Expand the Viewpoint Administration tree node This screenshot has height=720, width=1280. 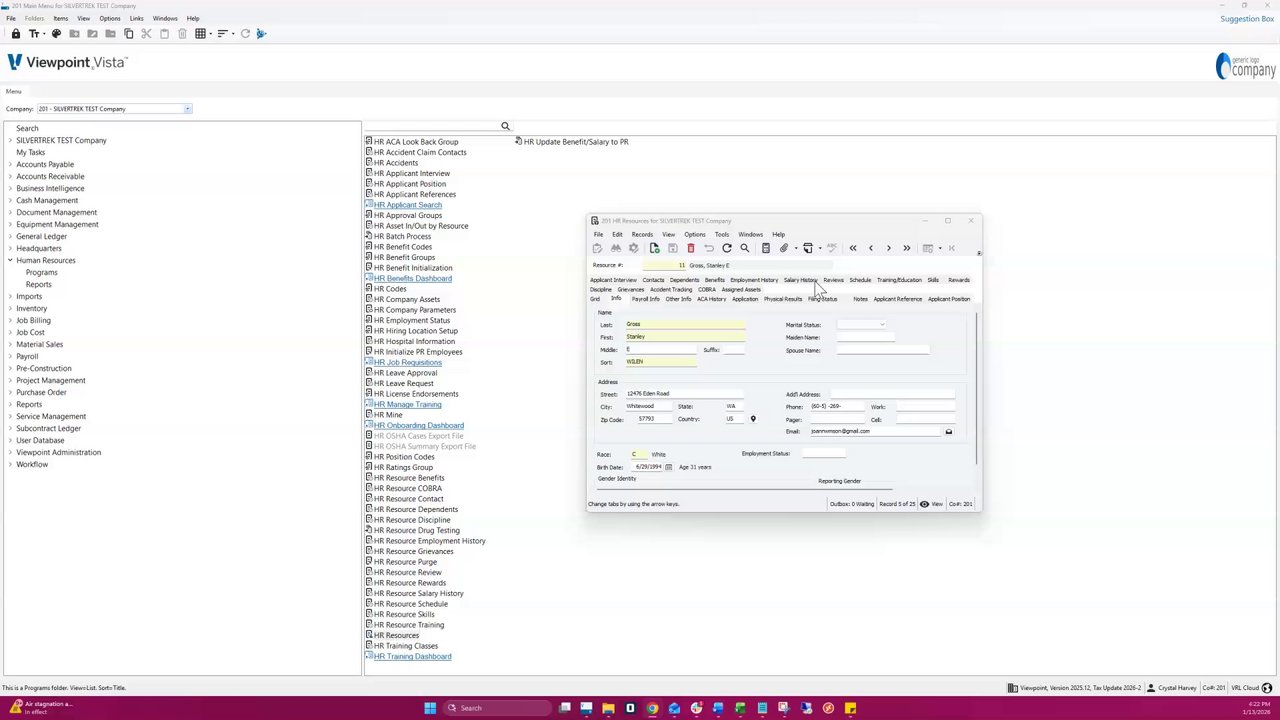point(10,452)
